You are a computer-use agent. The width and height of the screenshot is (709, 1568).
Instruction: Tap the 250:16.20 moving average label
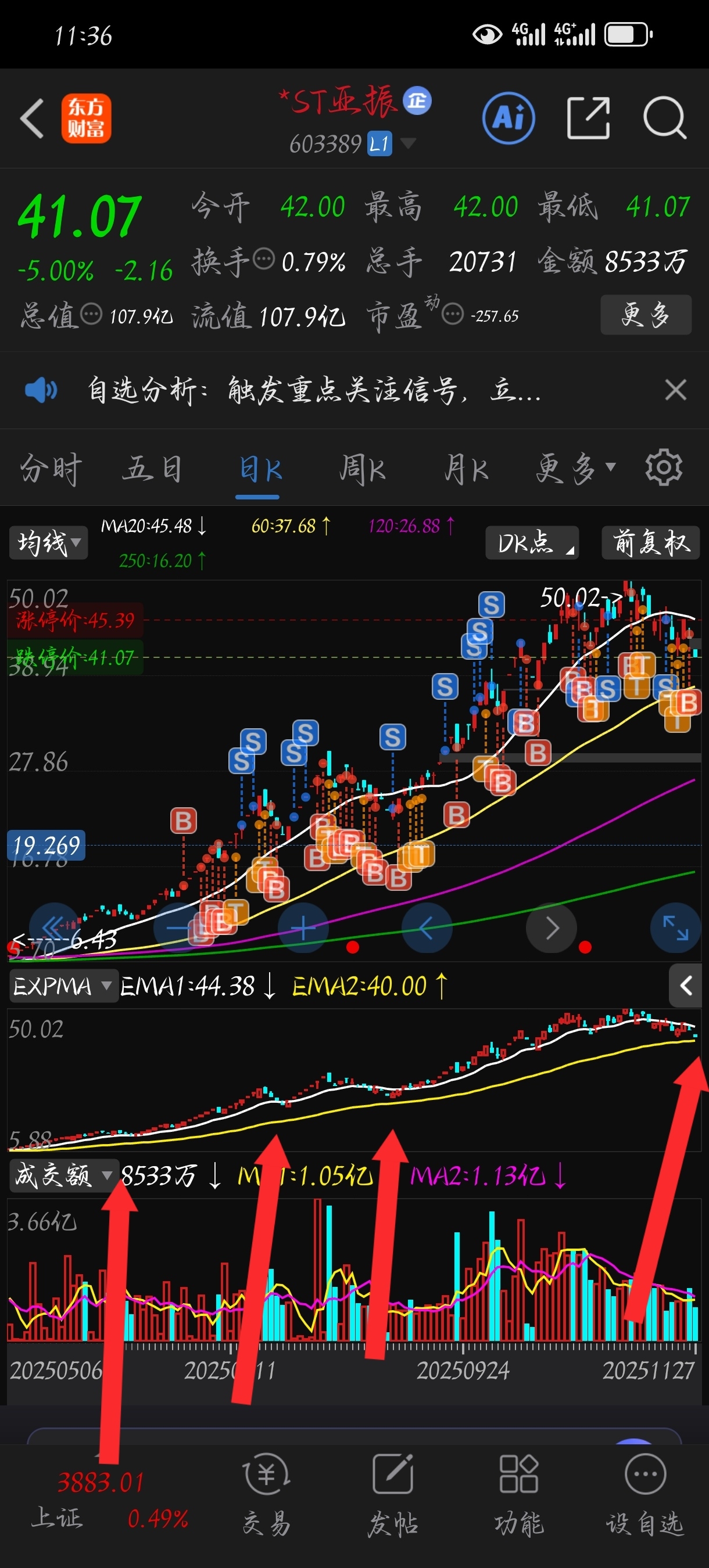163,560
